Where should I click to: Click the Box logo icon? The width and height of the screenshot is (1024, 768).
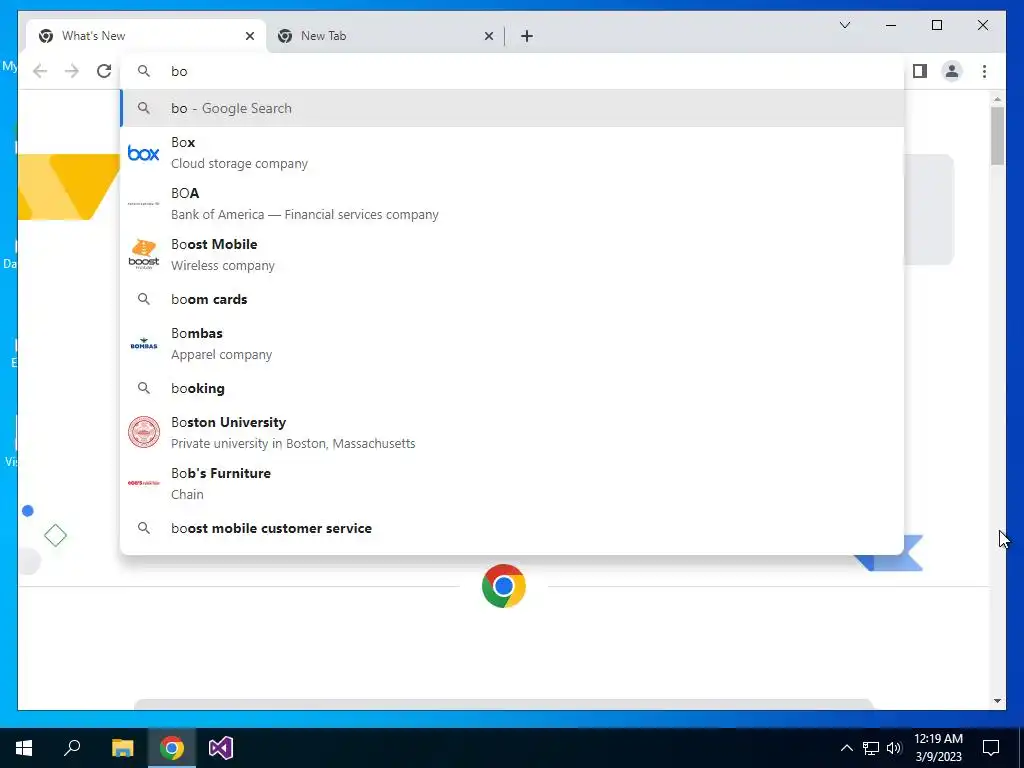point(144,153)
